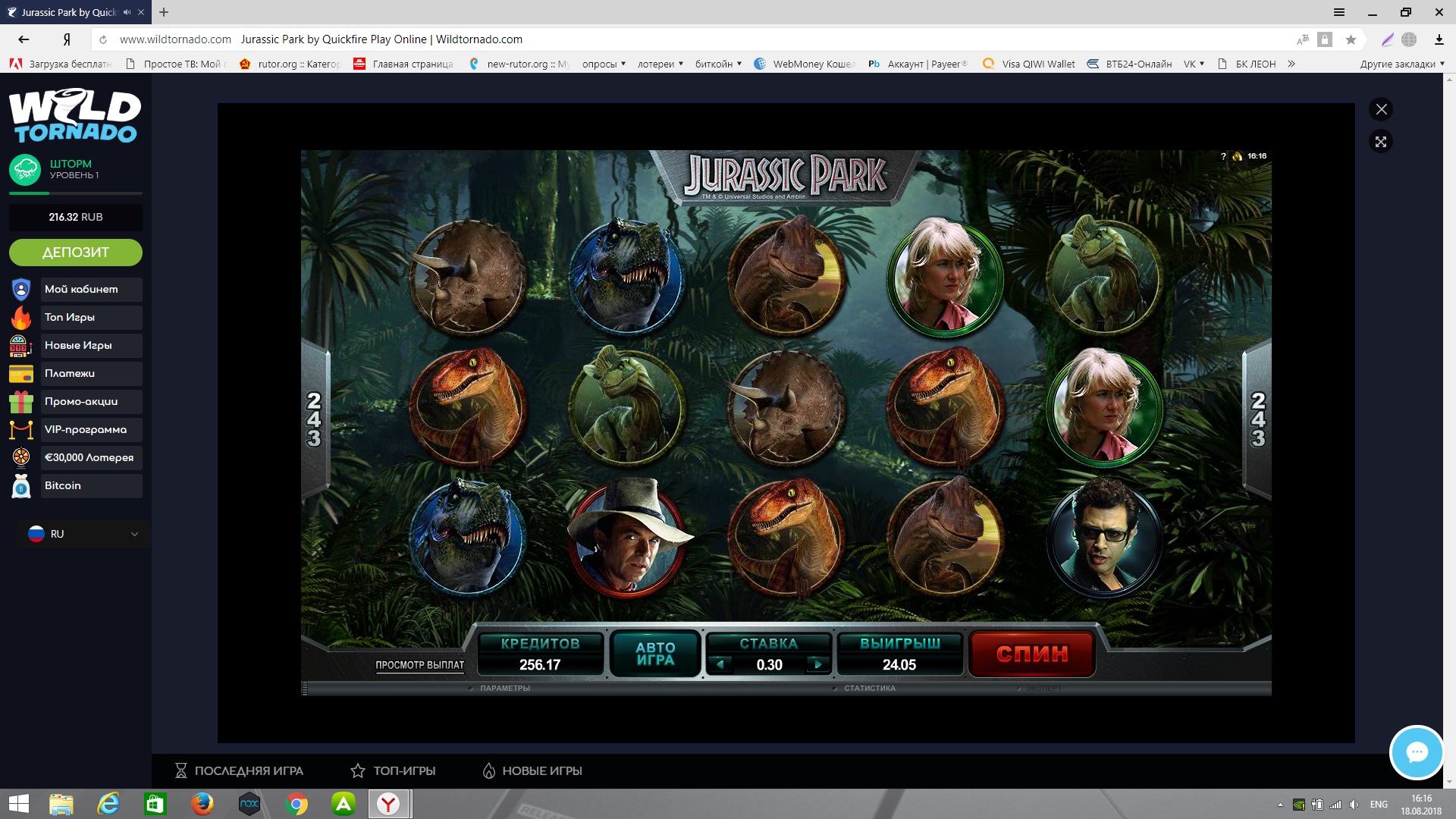Open Bitcoin in the sidebar

(76, 485)
